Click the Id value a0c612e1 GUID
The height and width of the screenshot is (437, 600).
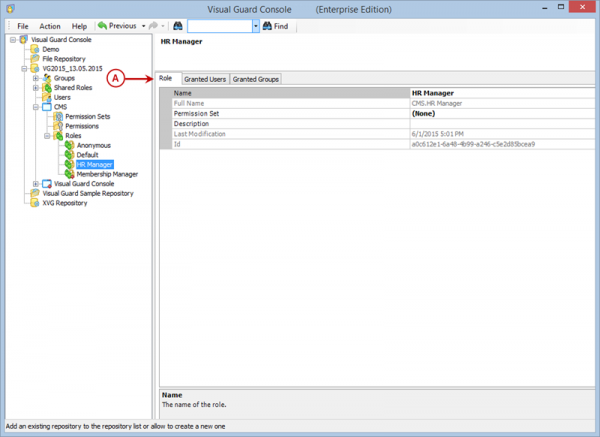(473, 144)
